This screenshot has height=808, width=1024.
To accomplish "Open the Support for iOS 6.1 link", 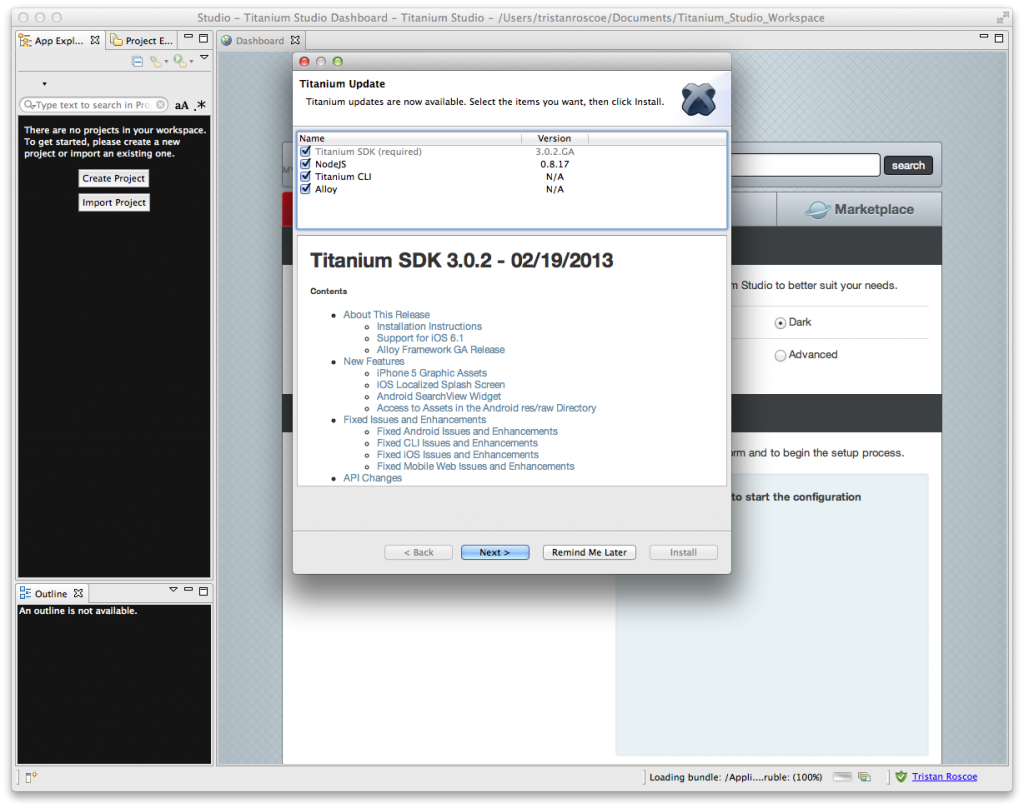I will [420, 338].
